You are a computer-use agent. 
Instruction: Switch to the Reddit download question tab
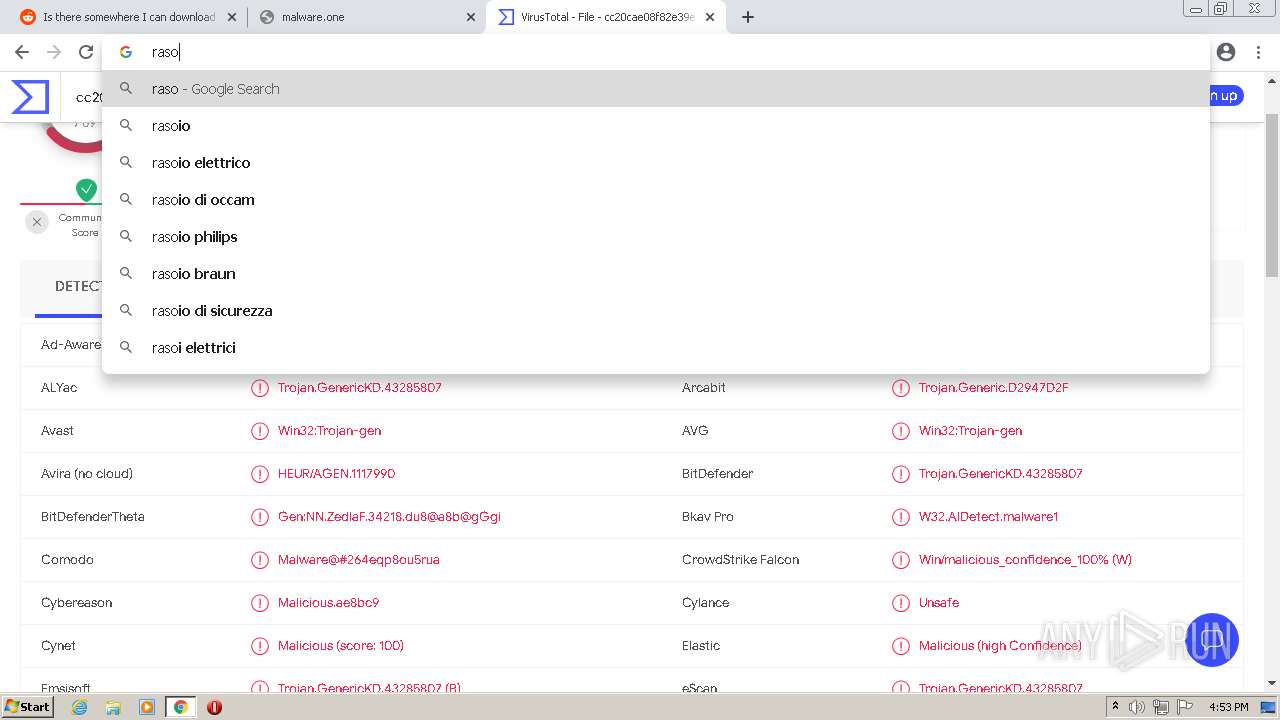(128, 17)
